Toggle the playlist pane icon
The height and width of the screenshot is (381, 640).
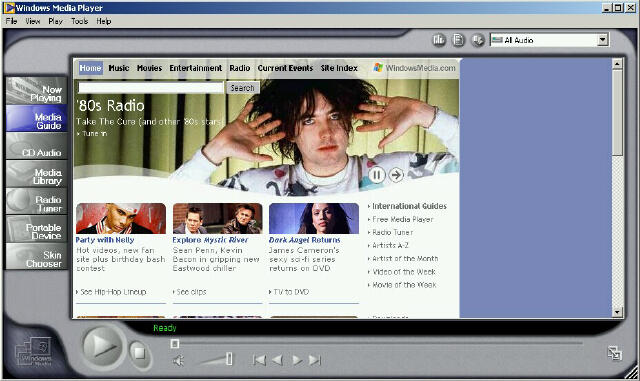point(458,40)
